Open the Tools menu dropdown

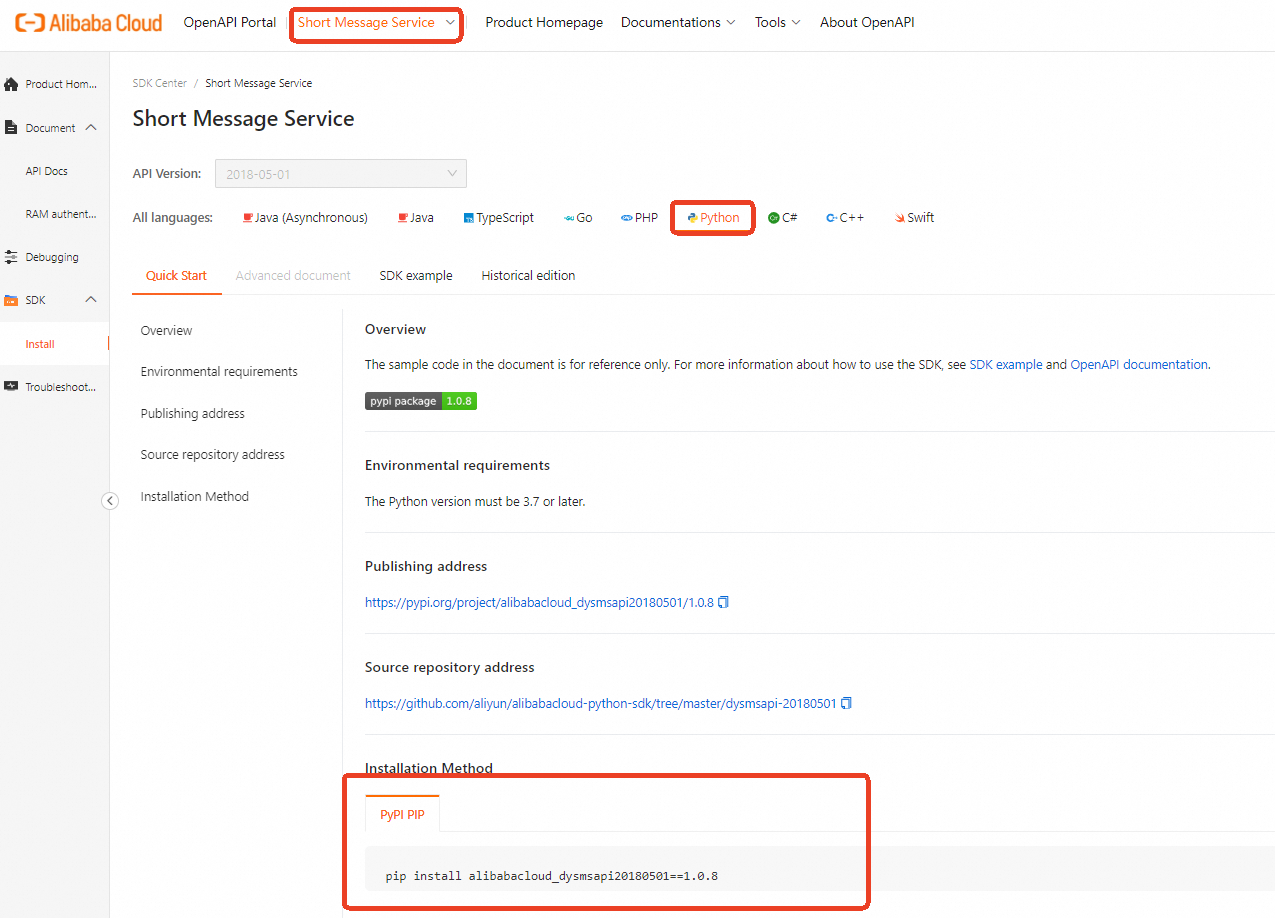click(x=777, y=22)
